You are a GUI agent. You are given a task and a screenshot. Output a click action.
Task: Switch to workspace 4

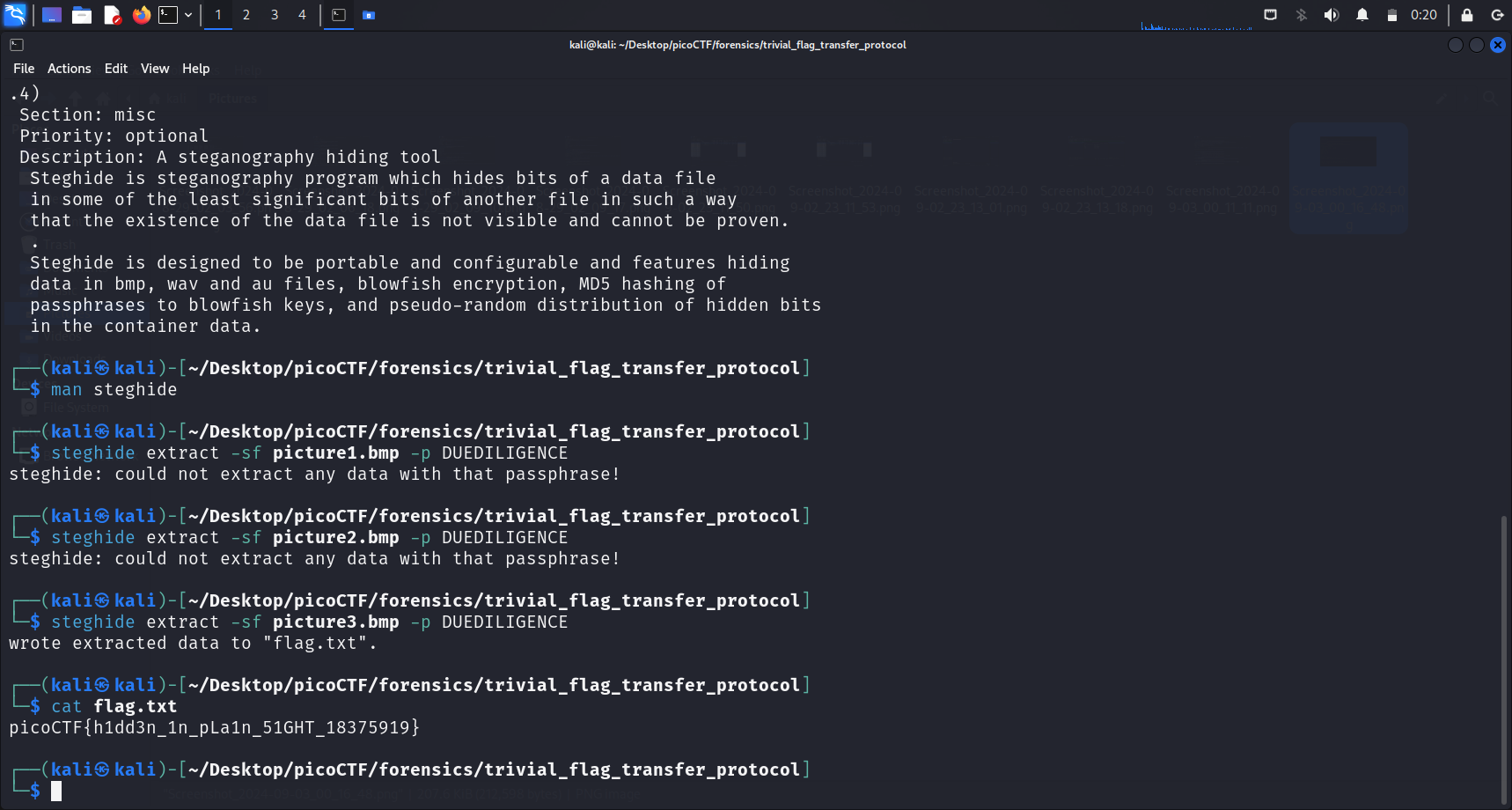click(302, 15)
